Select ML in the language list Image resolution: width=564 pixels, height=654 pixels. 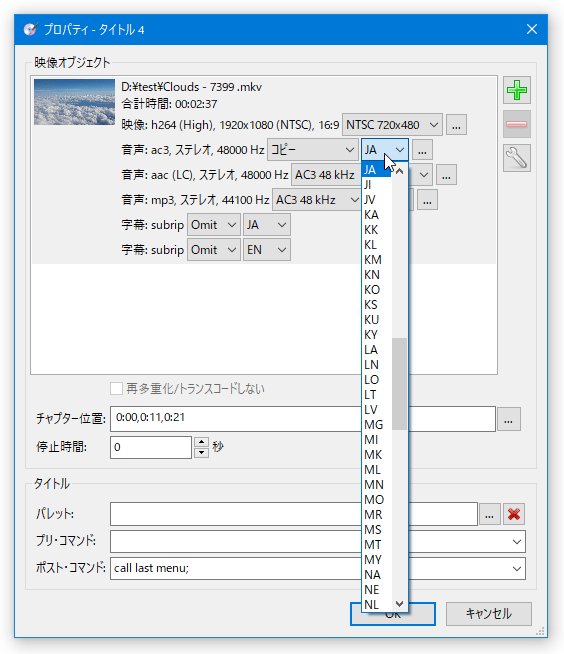click(x=377, y=470)
